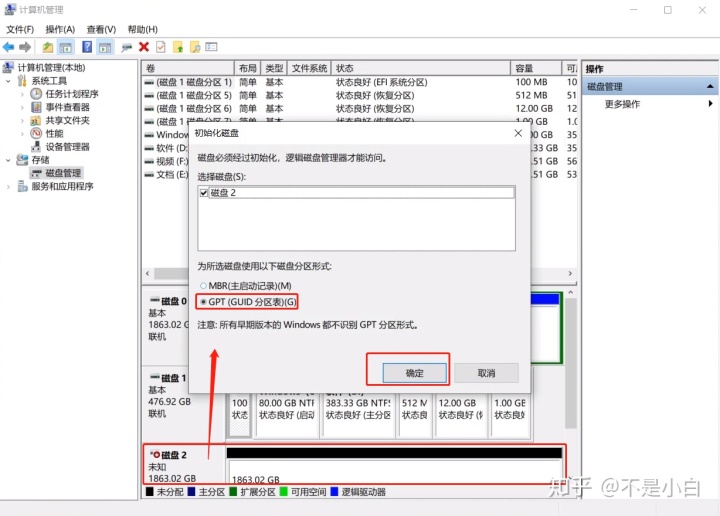Select the 事件查看器 icon in the tree
720x516 pixels.
36,107
